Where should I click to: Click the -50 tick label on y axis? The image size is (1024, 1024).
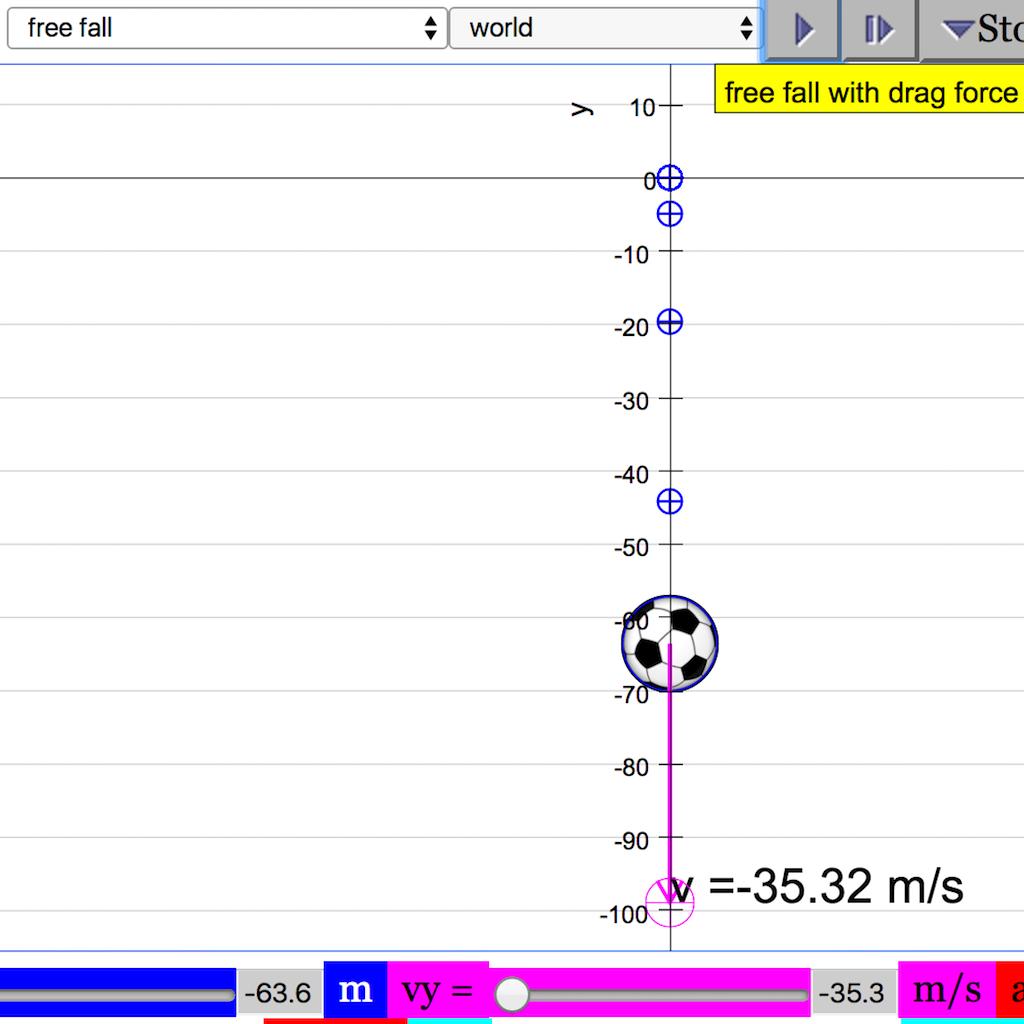(x=632, y=547)
